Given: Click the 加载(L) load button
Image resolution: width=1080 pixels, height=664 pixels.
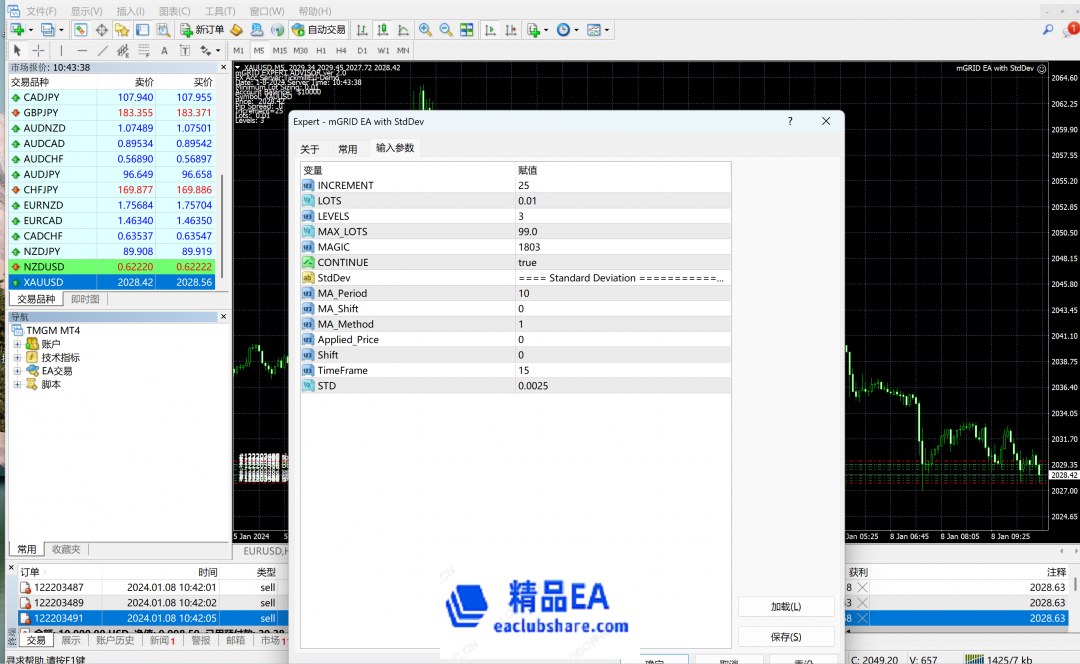Looking at the screenshot, I should (x=786, y=607).
